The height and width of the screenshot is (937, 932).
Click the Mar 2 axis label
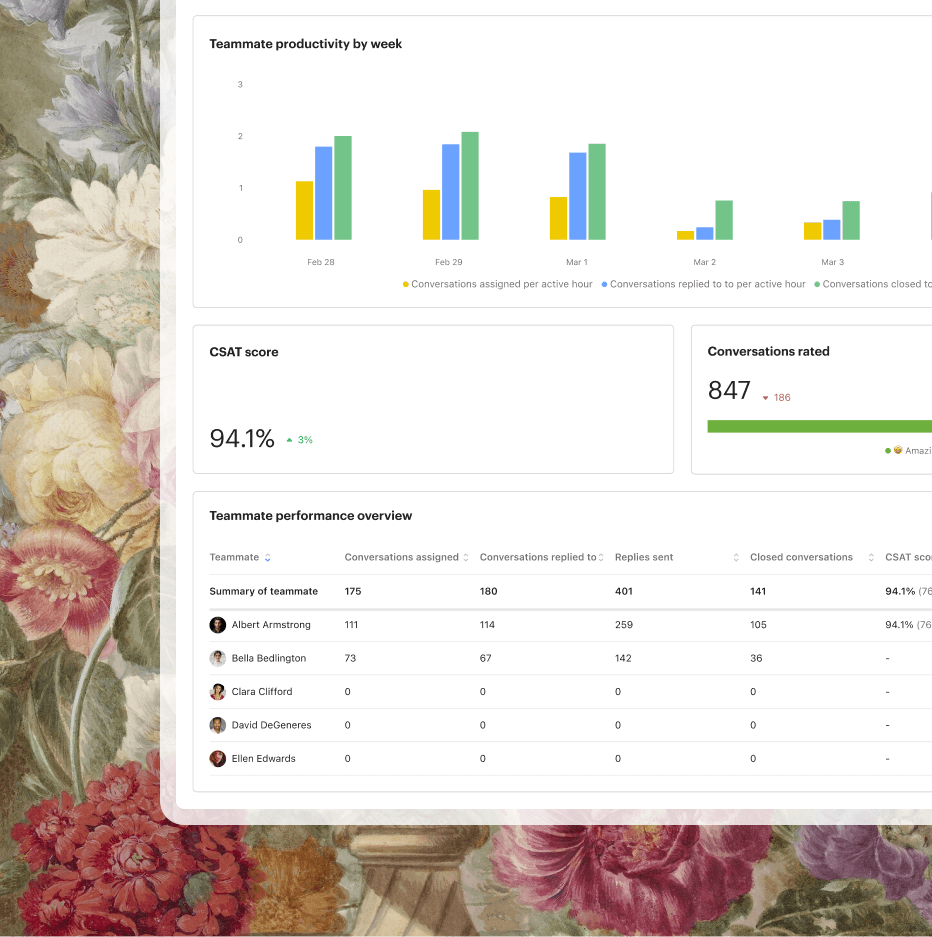pos(704,262)
